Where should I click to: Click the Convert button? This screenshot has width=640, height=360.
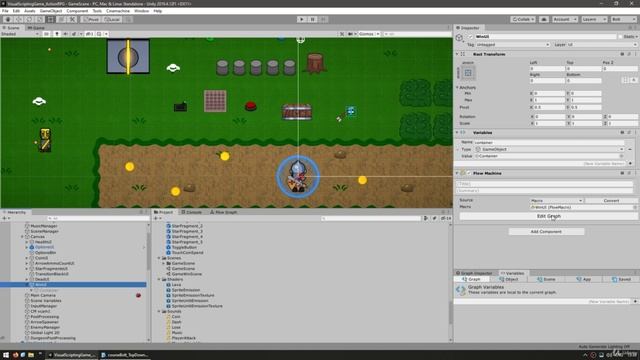pyautogui.click(x=611, y=200)
